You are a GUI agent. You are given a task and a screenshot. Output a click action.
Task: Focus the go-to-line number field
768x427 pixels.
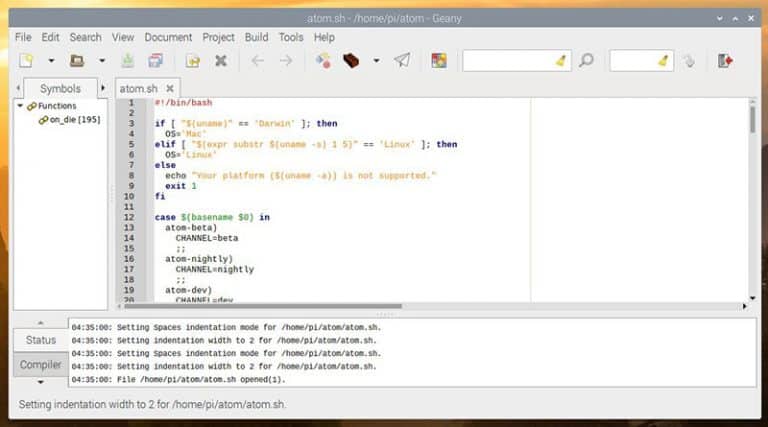pyautogui.click(x=633, y=61)
